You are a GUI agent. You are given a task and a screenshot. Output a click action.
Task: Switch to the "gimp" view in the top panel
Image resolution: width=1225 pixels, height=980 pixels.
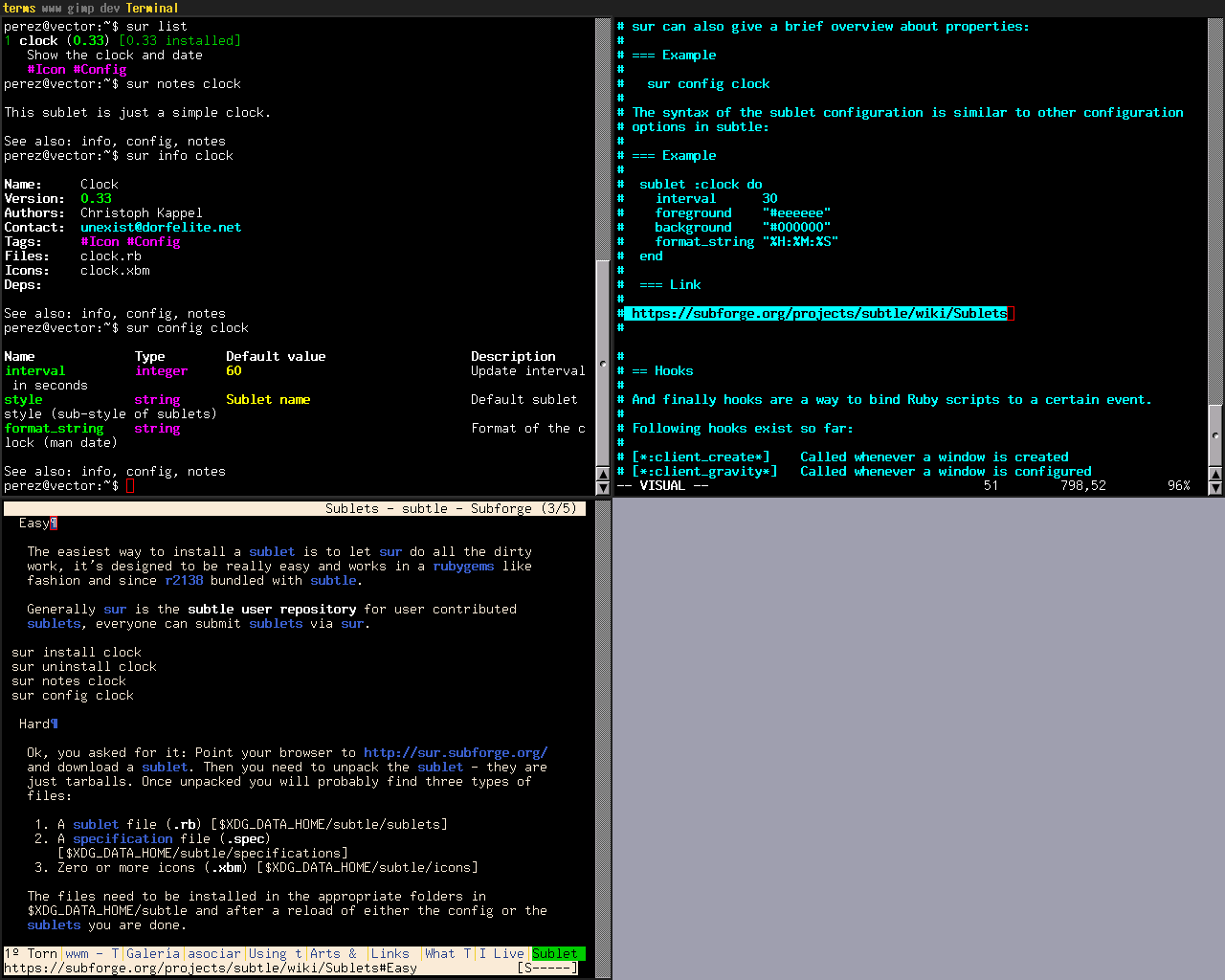pyautogui.click(x=80, y=8)
